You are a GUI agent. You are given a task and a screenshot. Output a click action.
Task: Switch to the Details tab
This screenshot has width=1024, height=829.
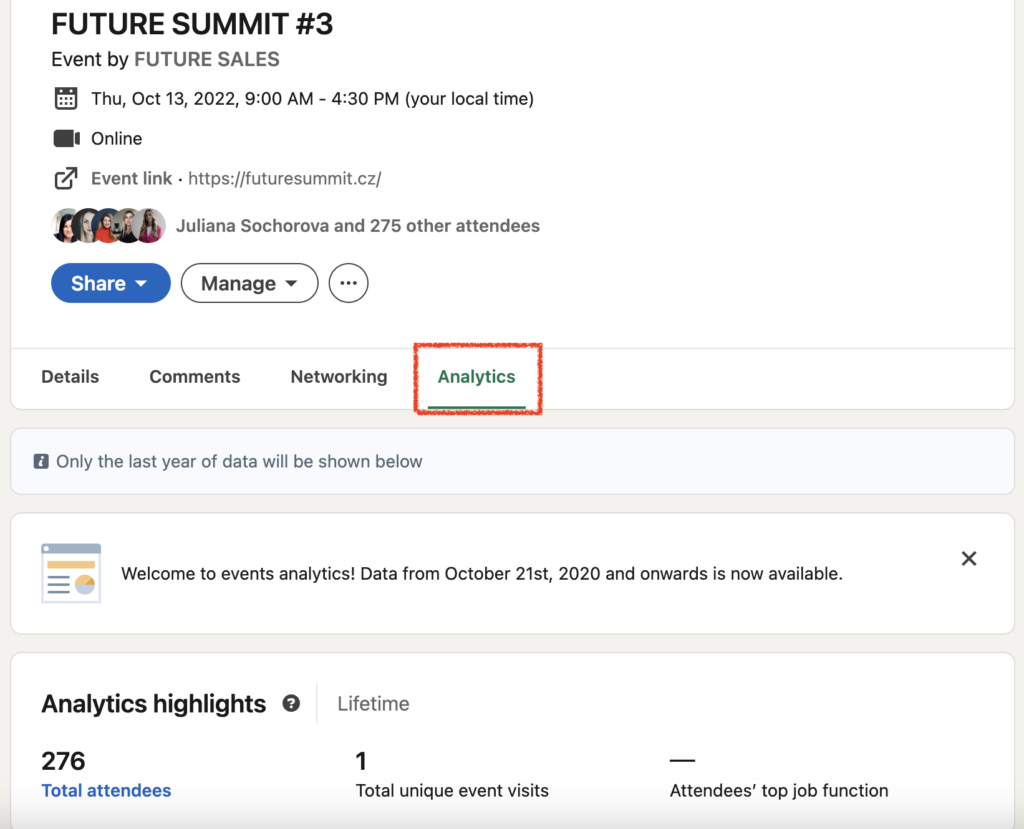[x=70, y=377]
